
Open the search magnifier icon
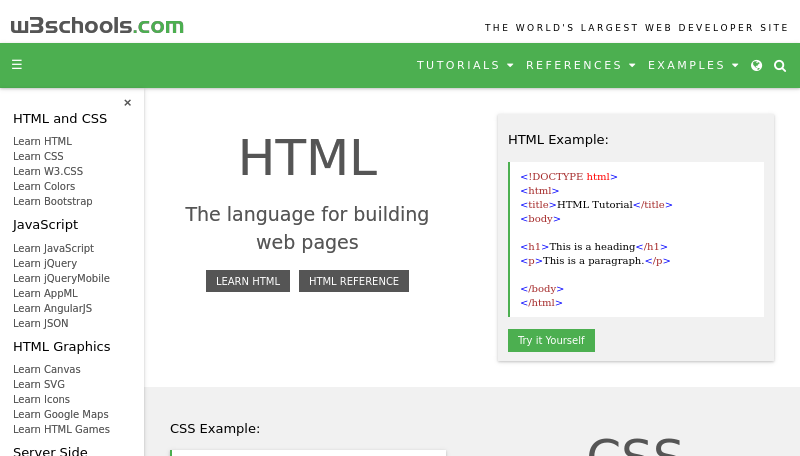click(780, 65)
